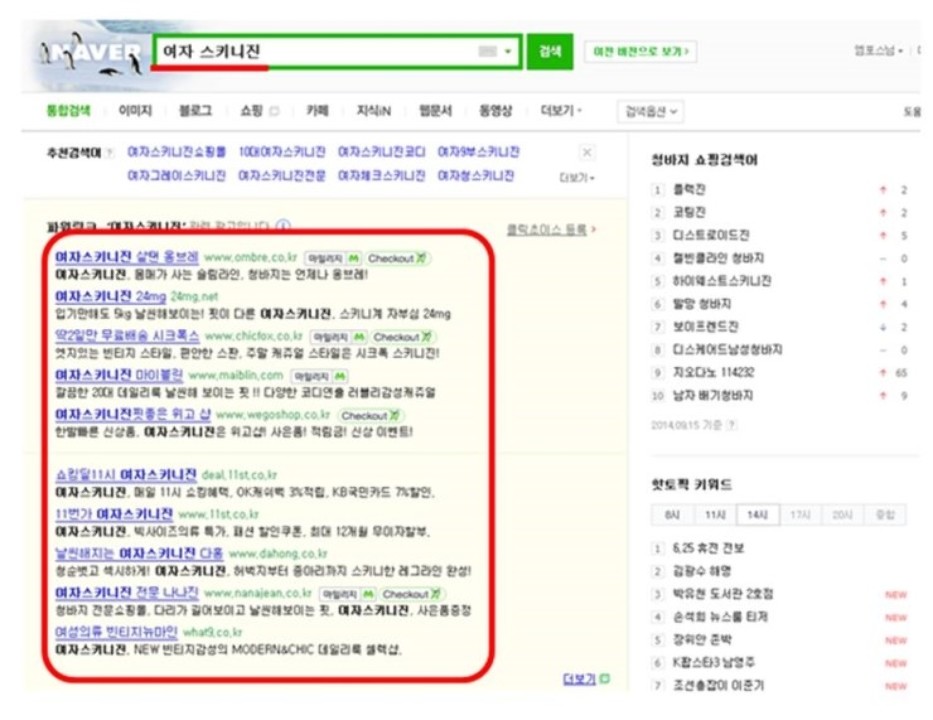Open the 여자스키니진 마이블린 ad link
The height and width of the screenshot is (720, 933).
pos(119,375)
